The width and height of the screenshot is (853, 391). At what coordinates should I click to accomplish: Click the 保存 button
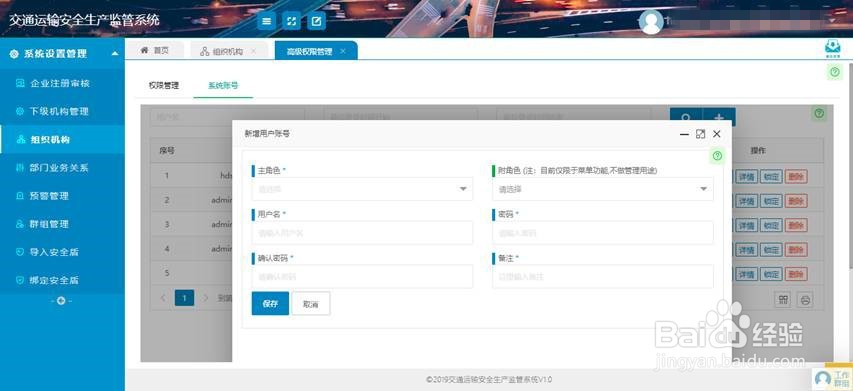tap(270, 303)
